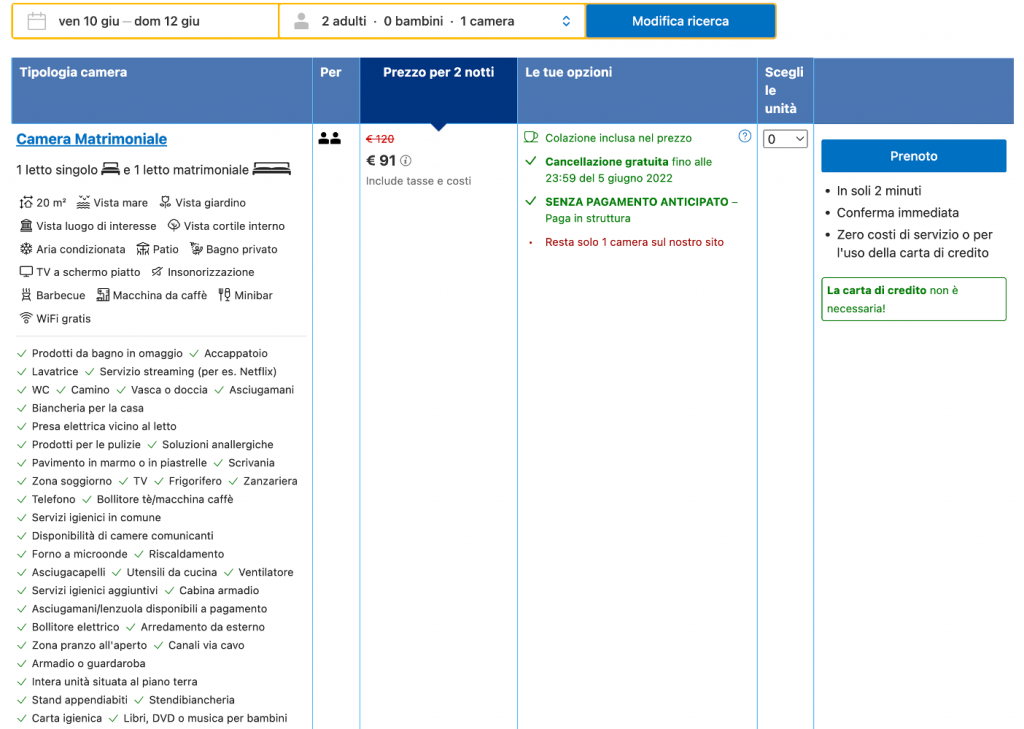The width and height of the screenshot is (1024, 729).
Task: Click the Macchina da caffè icon
Action: [103, 295]
